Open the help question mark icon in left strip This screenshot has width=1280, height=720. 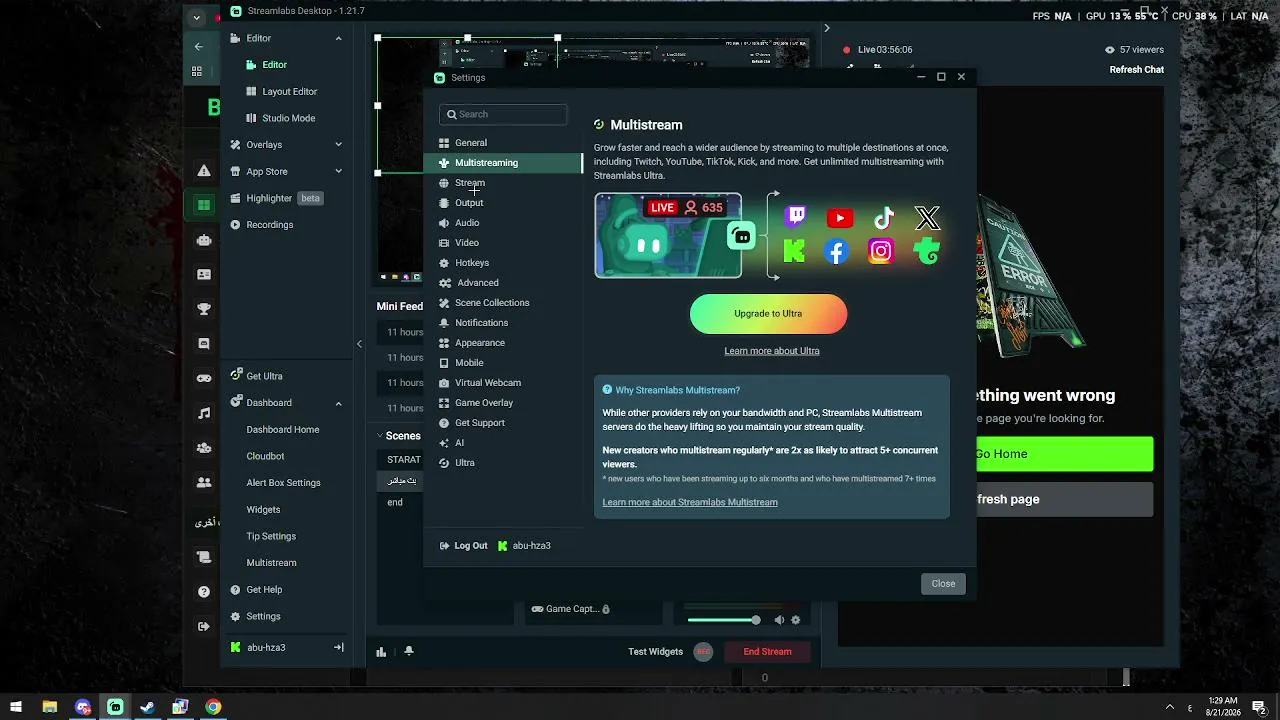click(204, 592)
